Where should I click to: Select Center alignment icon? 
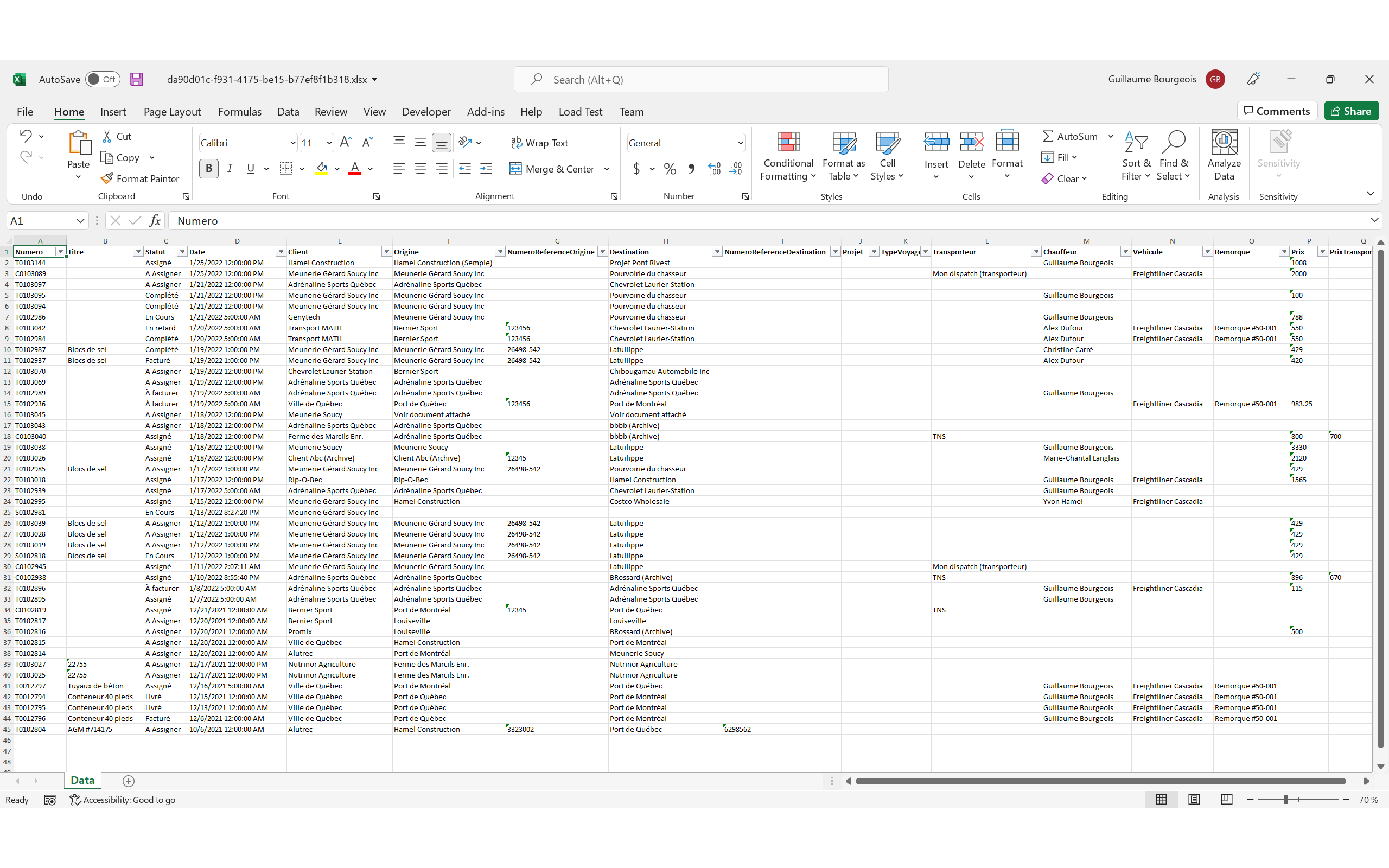pos(420,169)
